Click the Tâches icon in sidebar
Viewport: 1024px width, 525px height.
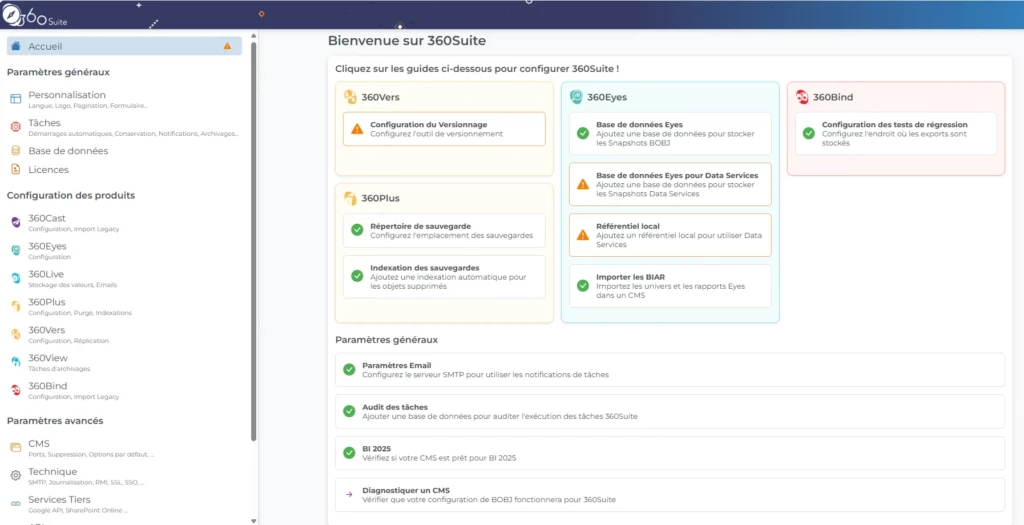point(15,126)
